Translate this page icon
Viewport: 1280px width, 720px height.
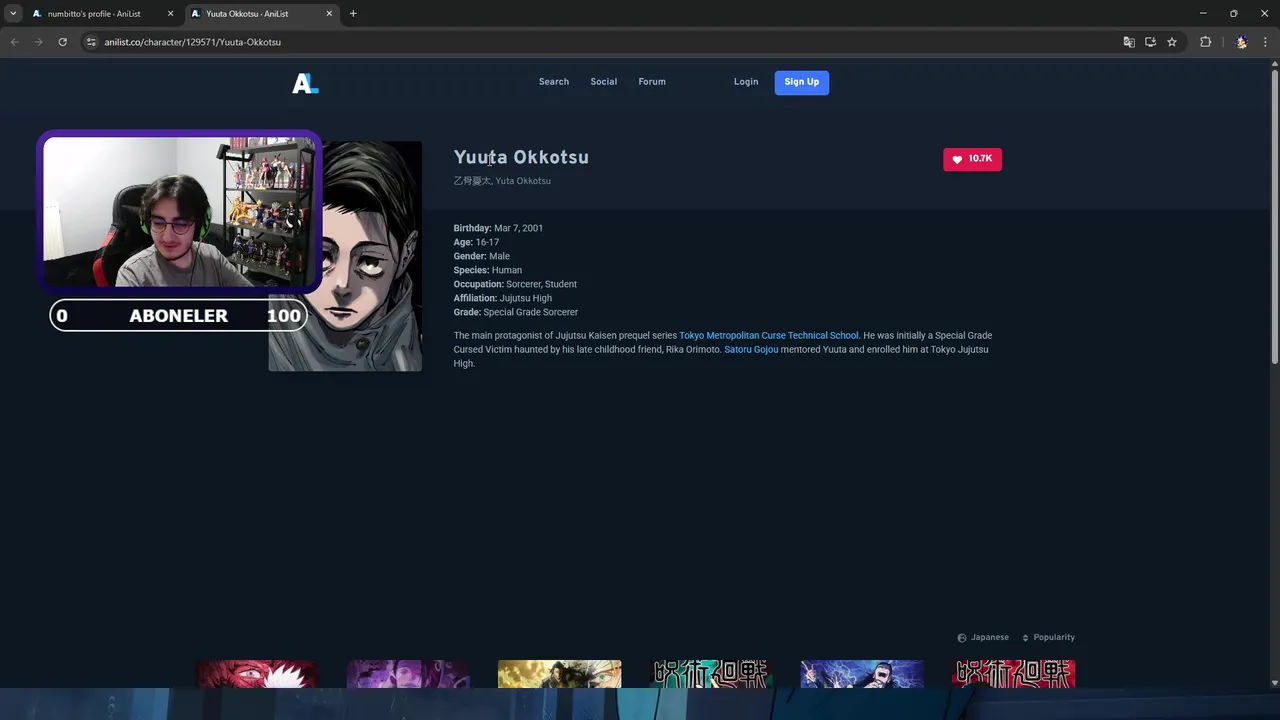tap(1129, 42)
